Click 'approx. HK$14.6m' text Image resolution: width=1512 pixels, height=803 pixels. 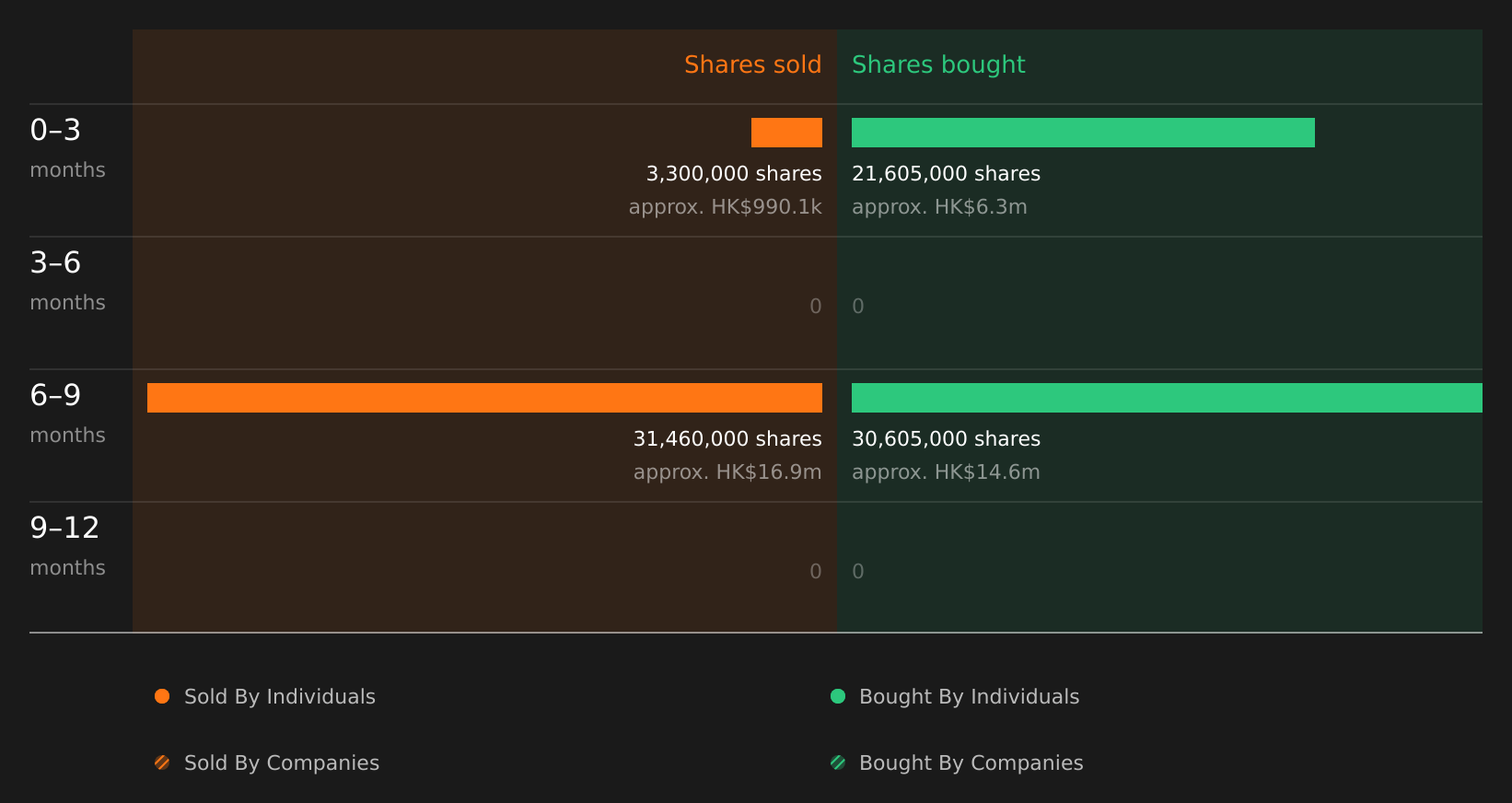(x=946, y=472)
